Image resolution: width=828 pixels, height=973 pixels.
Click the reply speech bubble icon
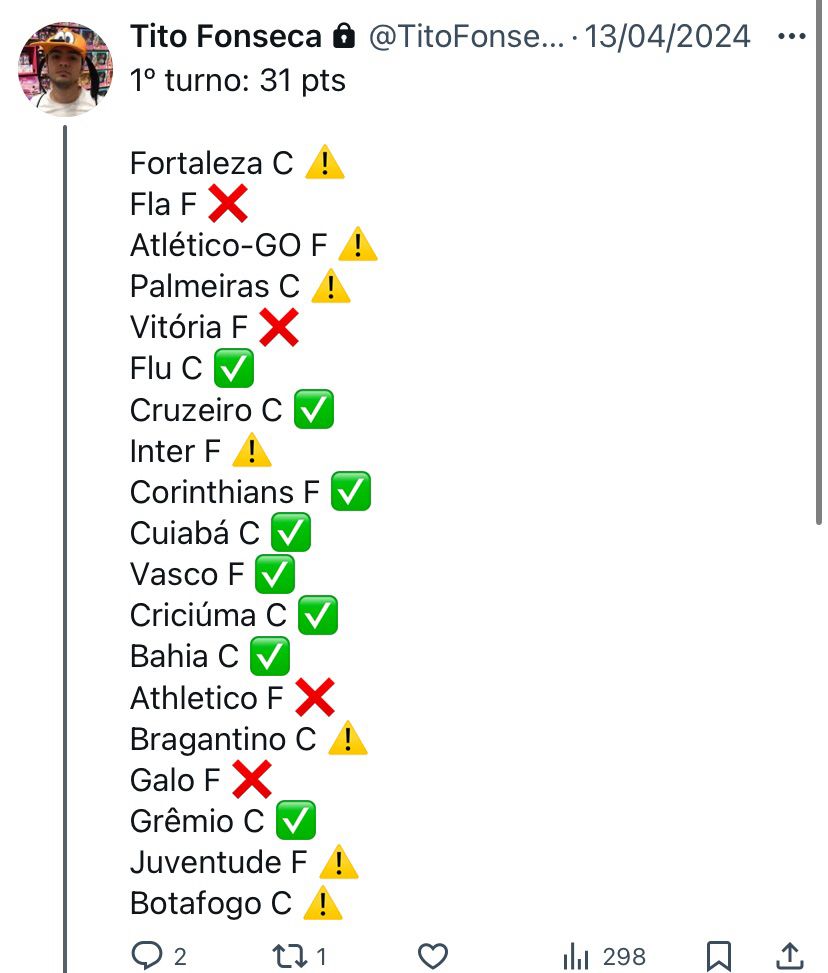(147, 955)
